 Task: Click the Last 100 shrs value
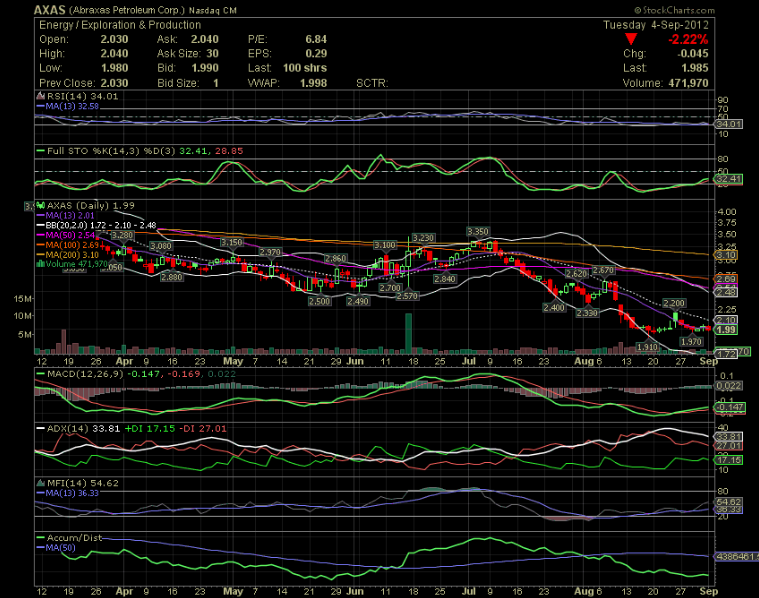point(305,68)
